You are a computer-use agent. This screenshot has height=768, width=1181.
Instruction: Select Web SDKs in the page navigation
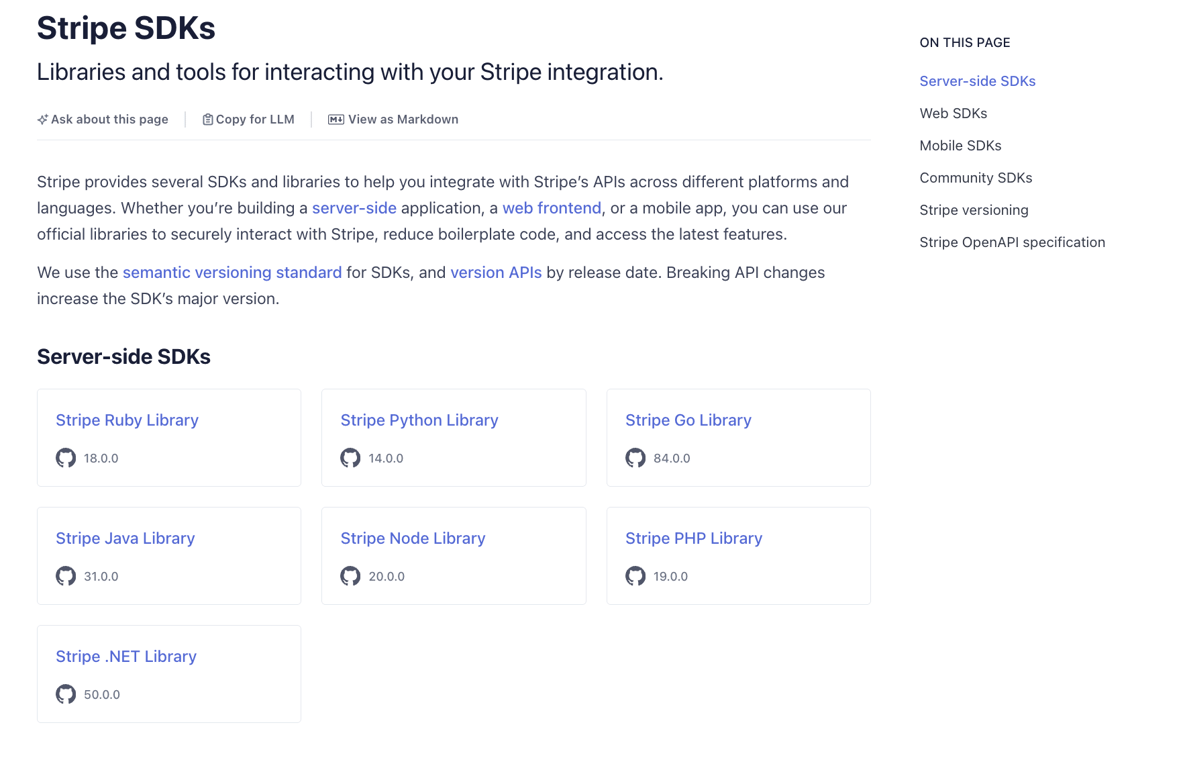(953, 113)
